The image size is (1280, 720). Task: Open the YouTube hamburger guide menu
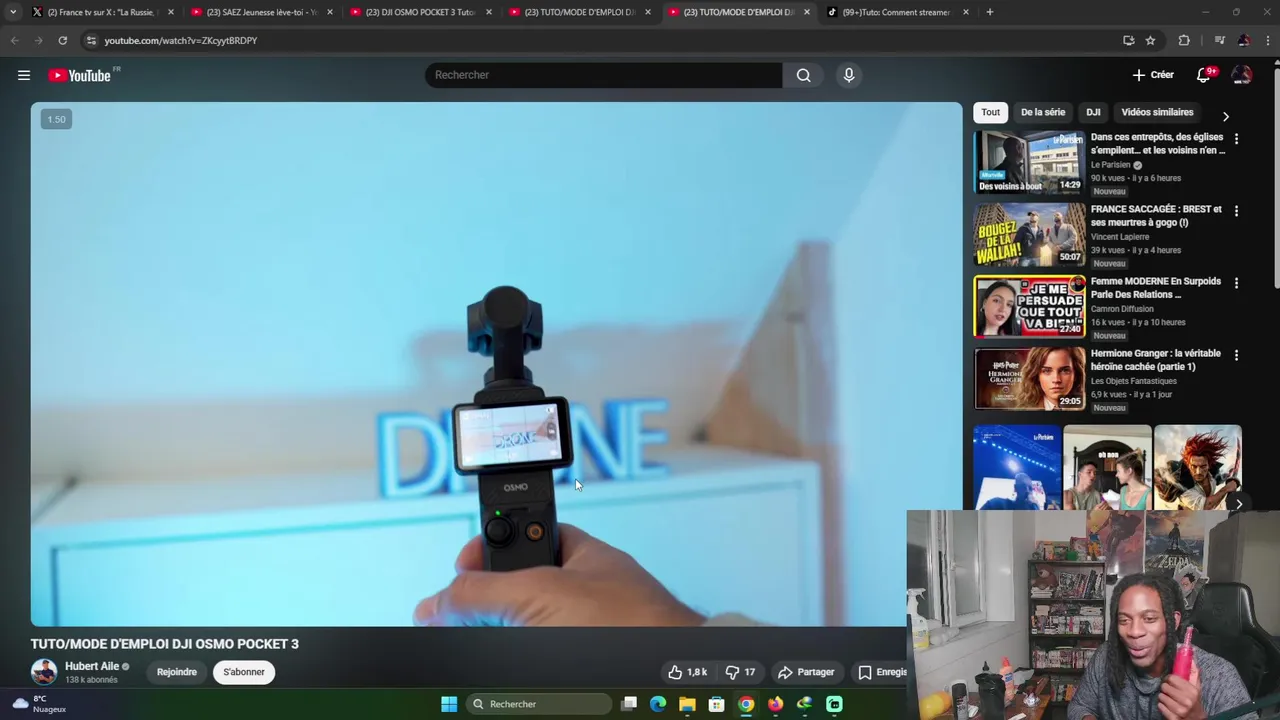tap(24, 75)
